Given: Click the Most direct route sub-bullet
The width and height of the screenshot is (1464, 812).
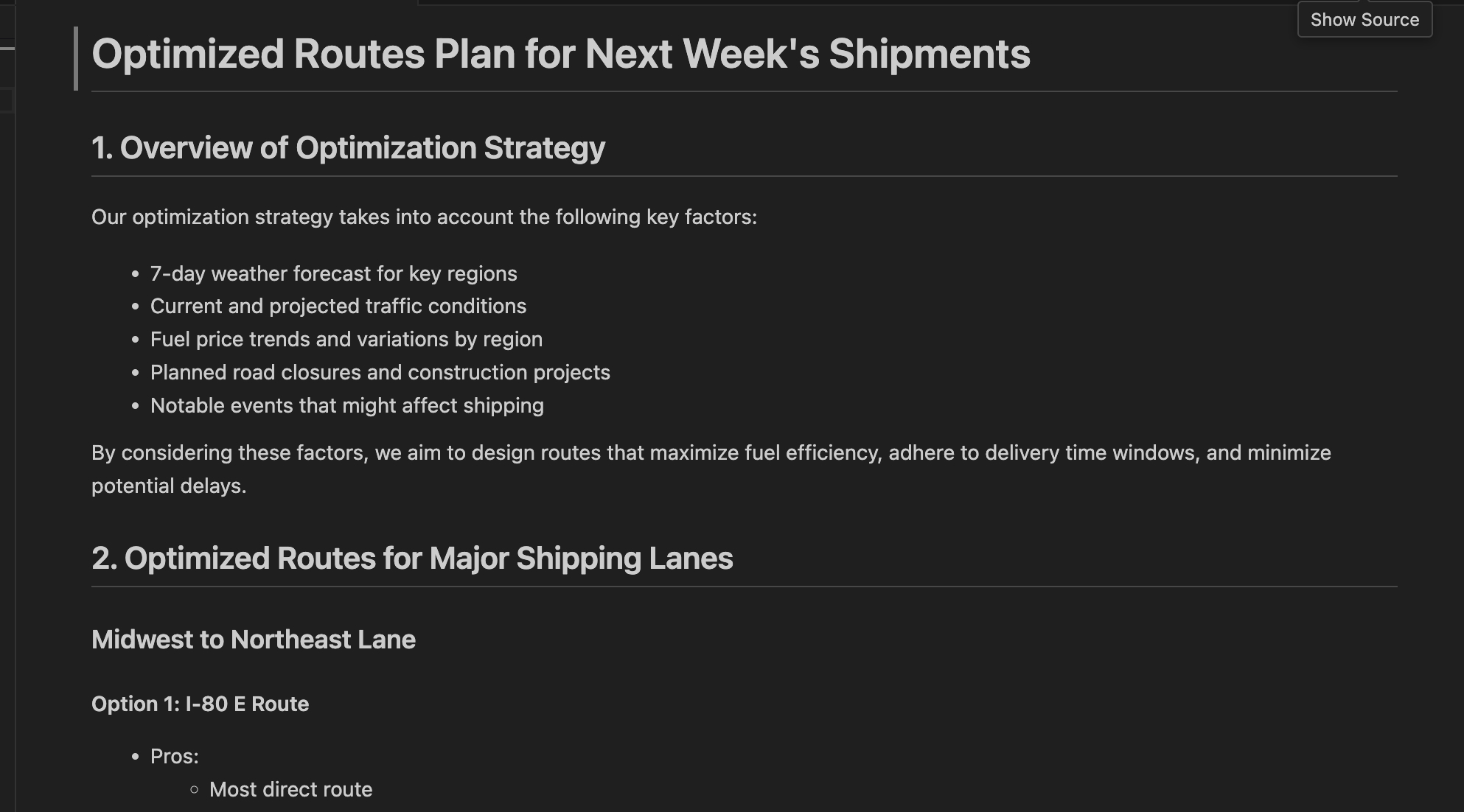Looking at the screenshot, I should [x=290, y=790].
